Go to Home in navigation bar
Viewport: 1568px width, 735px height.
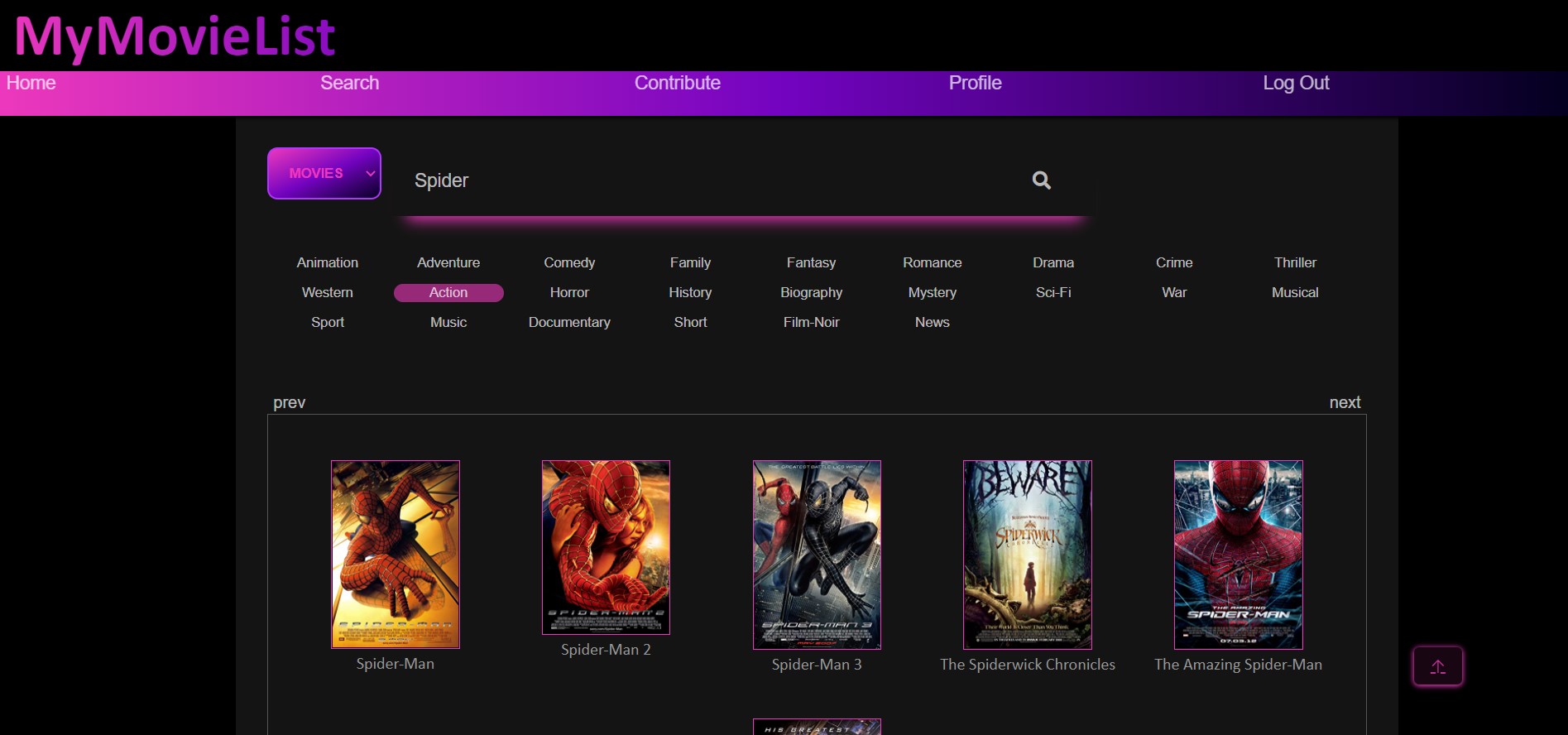tap(31, 83)
